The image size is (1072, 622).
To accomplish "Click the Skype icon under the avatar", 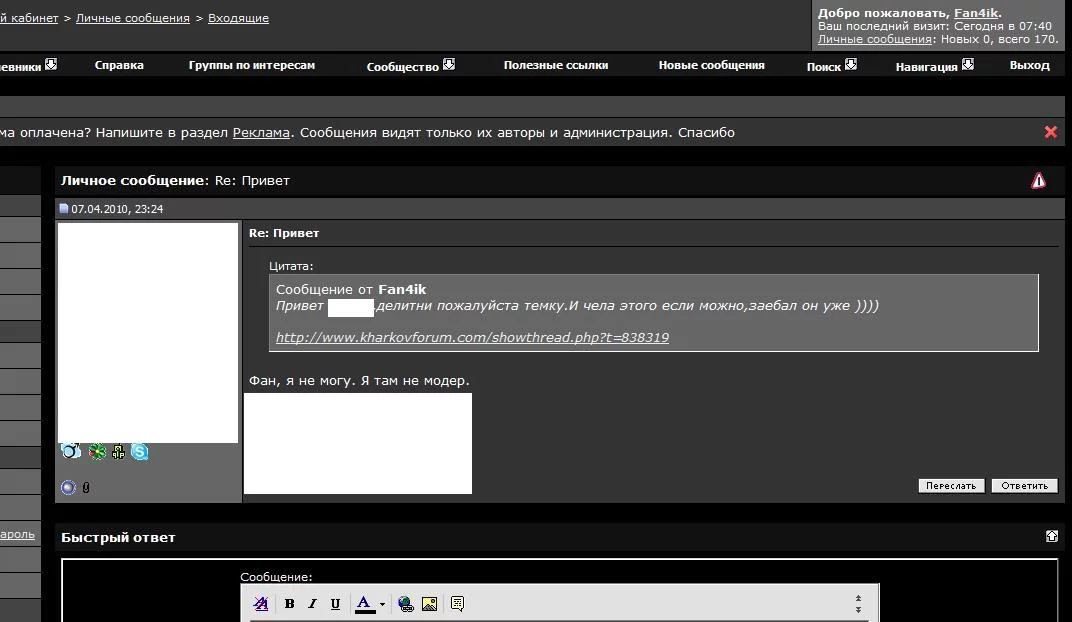I will 140,452.
